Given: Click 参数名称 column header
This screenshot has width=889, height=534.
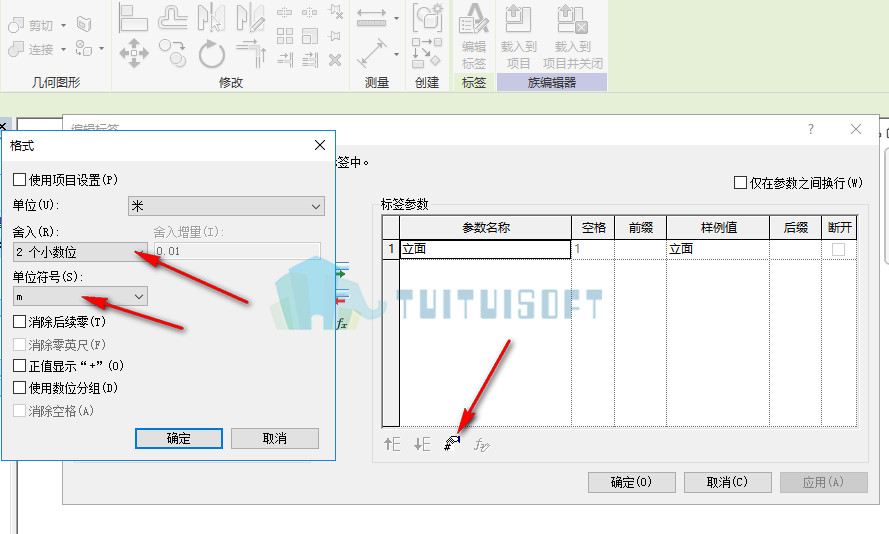Looking at the screenshot, I should pos(485,227).
